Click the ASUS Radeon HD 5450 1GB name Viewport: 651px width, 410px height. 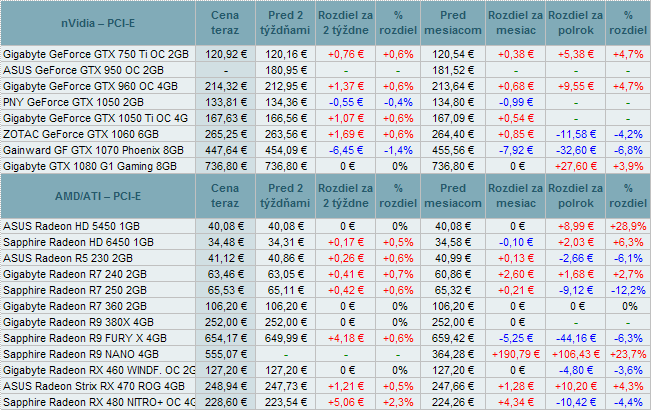point(71,226)
